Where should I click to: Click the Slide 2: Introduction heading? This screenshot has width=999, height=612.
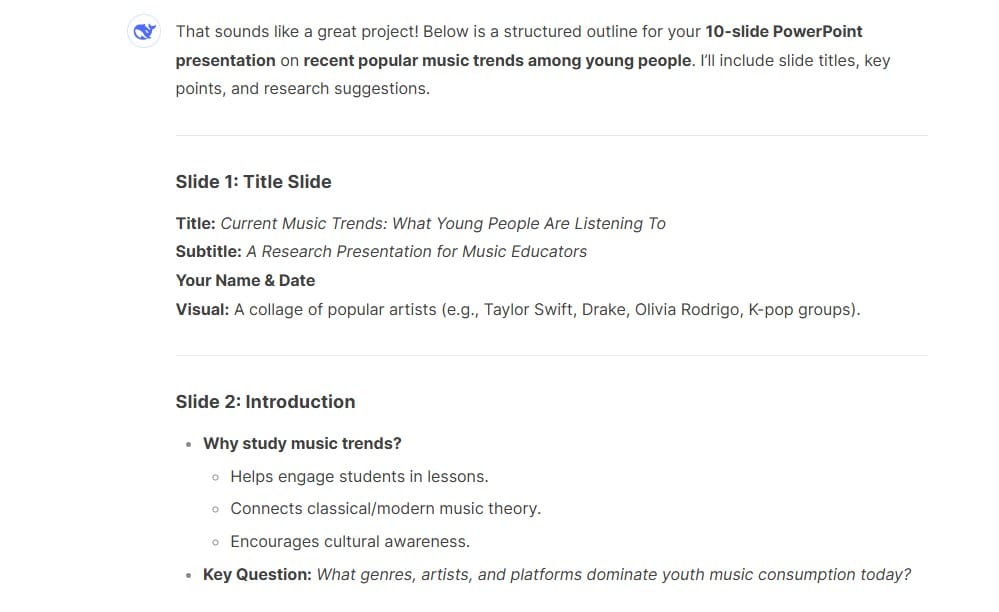coord(266,402)
